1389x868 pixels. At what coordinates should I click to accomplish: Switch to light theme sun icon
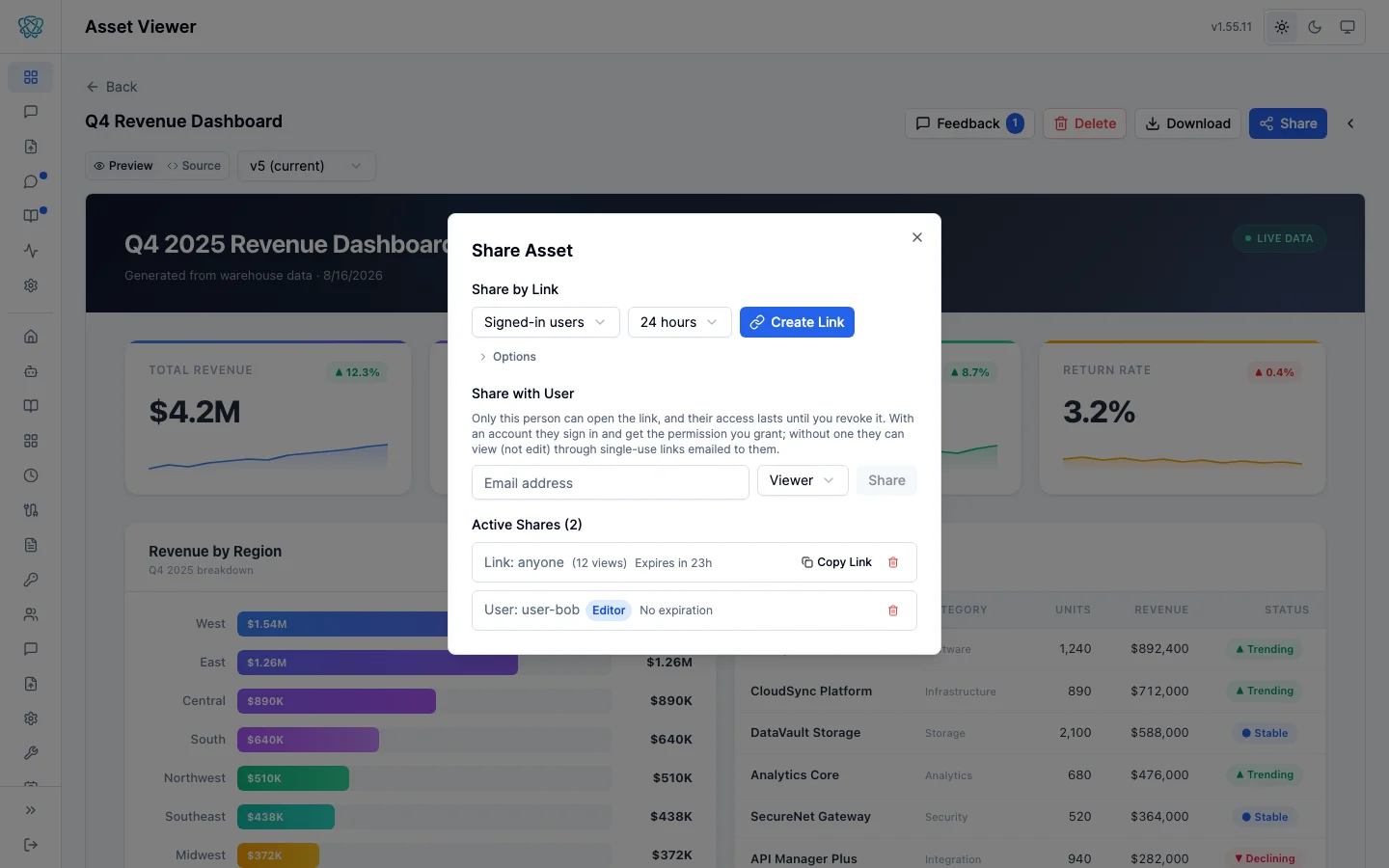coord(1282,27)
